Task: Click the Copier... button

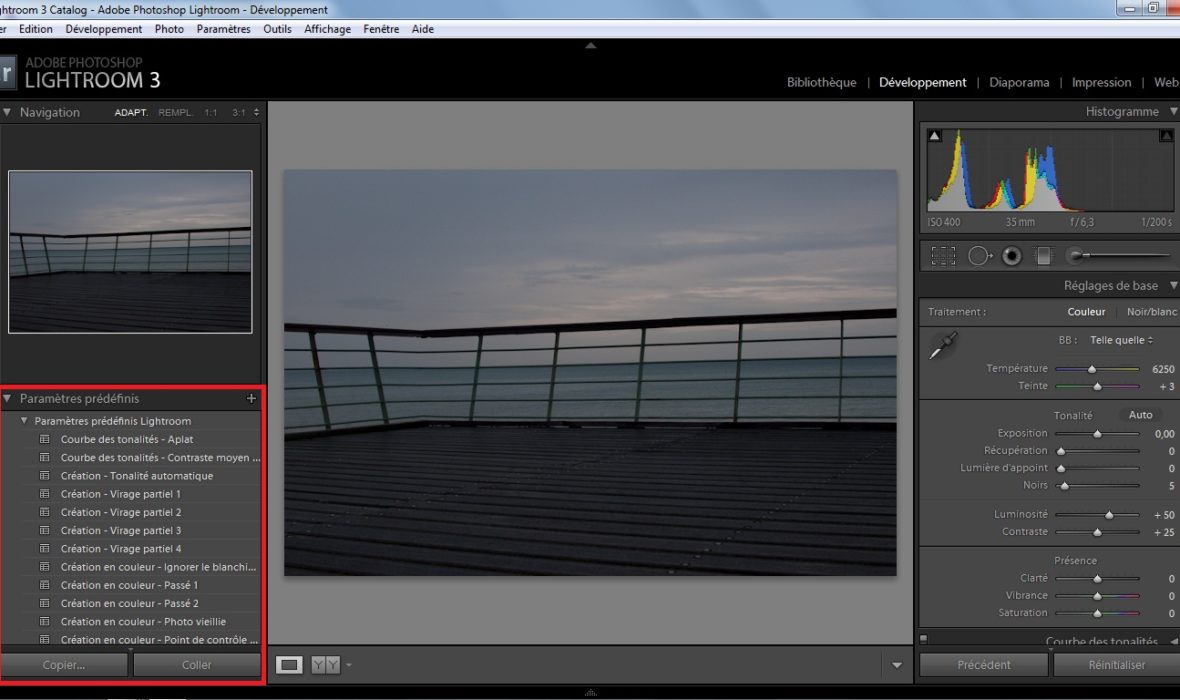Action: pyautogui.click(x=64, y=665)
